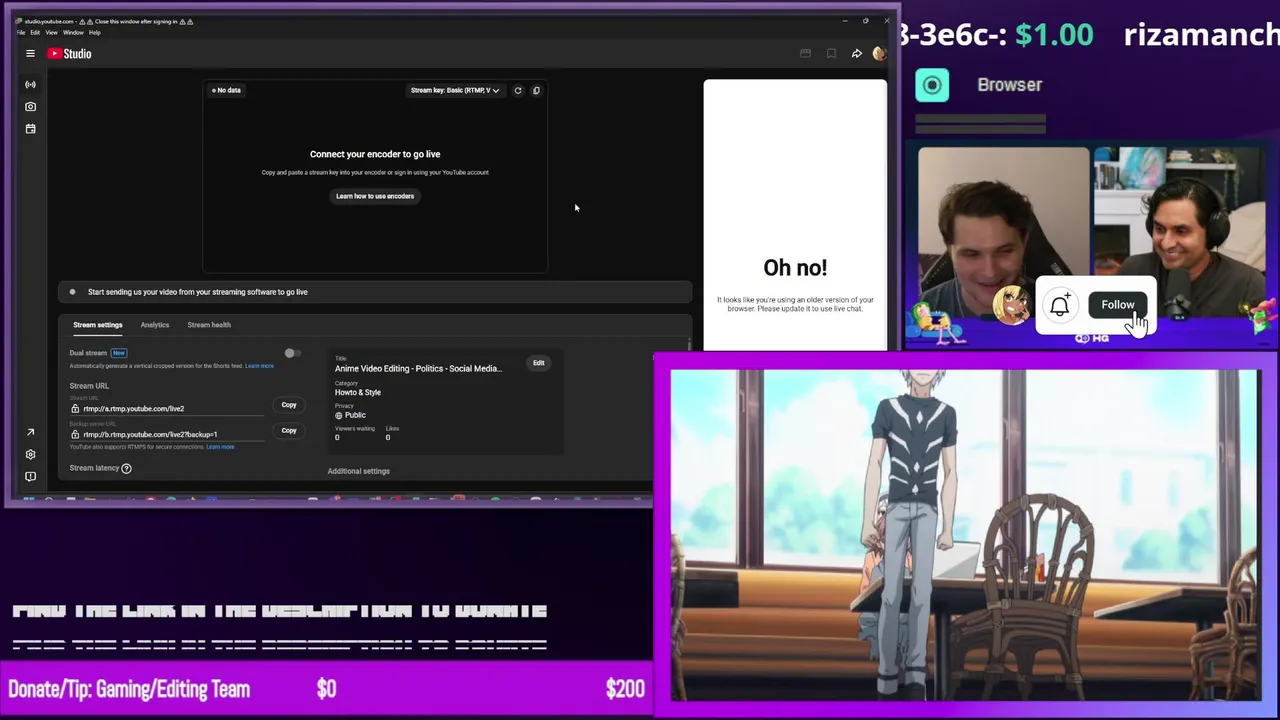Open the File menu
Image resolution: width=1280 pixels, height=720 pixels.
(21, 32)
